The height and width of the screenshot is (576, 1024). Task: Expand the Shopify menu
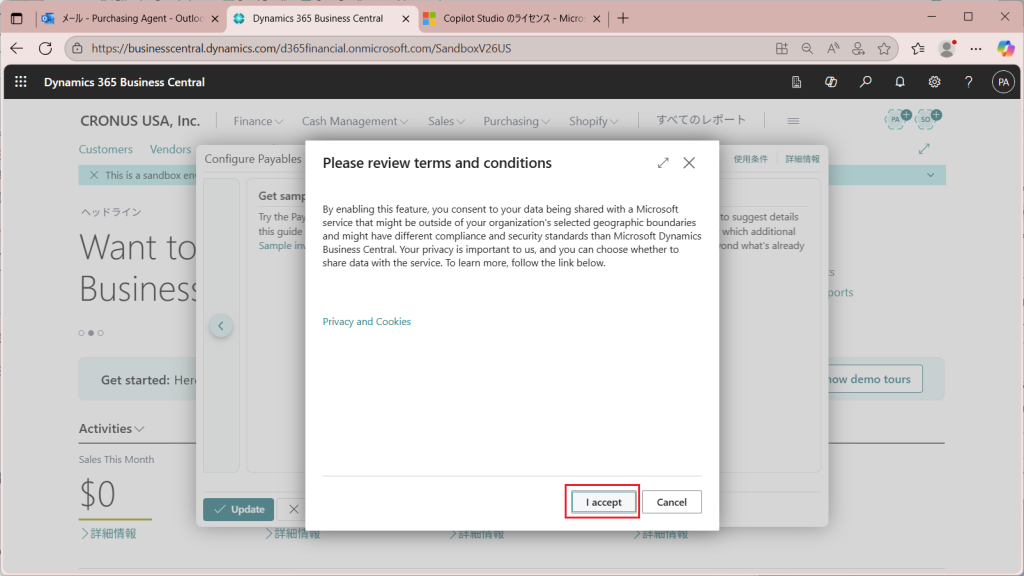point(593,121)
